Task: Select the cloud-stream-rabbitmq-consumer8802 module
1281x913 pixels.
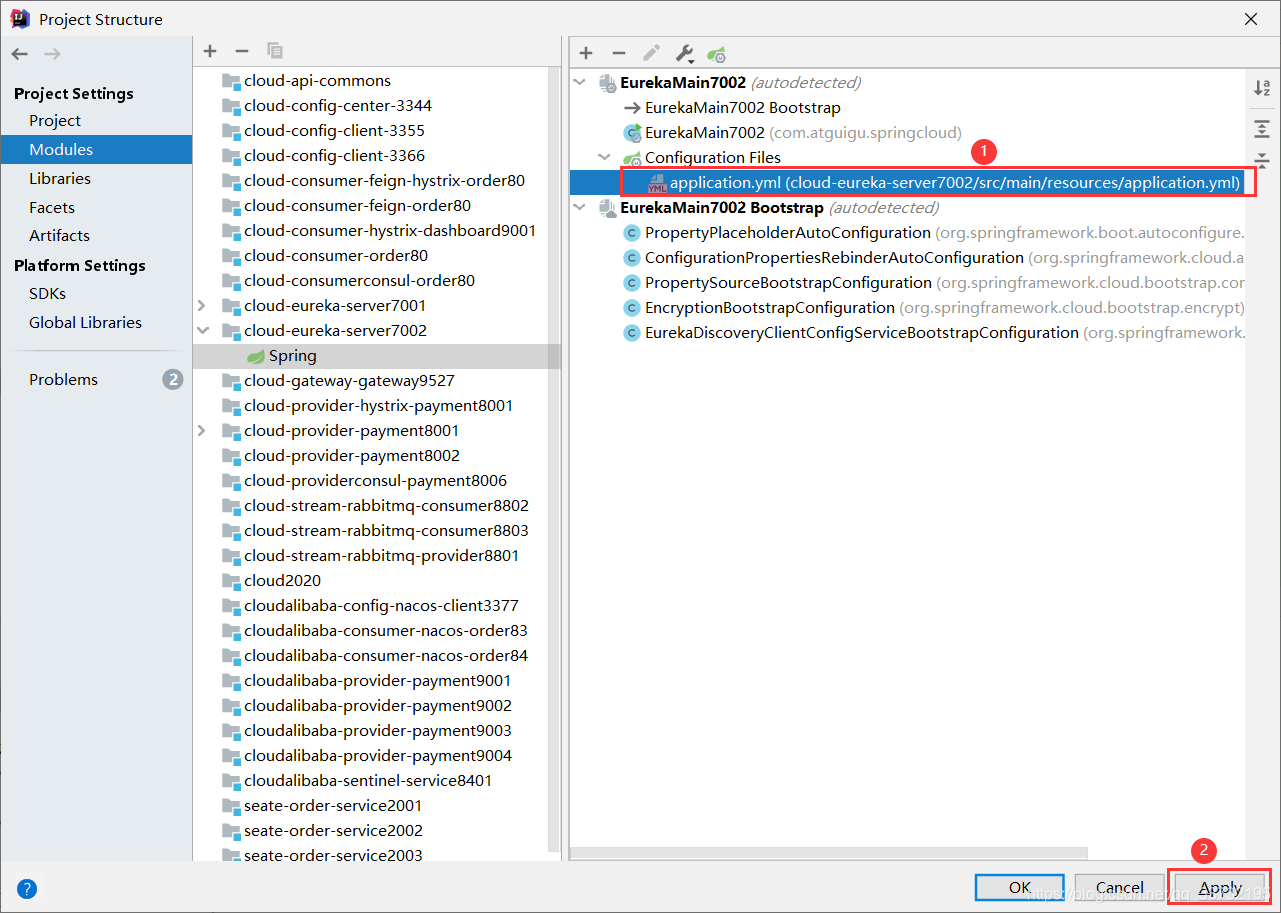Action: pyautogui.click(x=386, y=506)
